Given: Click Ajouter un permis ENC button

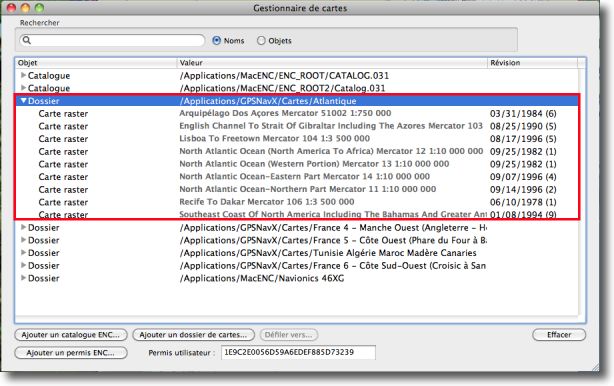Looking at the screenshot, I should coord(71,353).
